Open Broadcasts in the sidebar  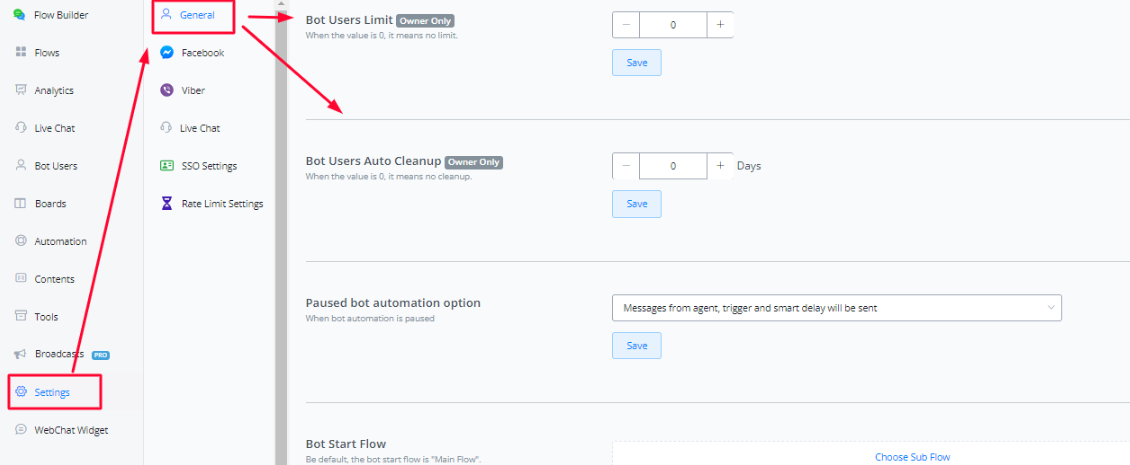[58, 355]
